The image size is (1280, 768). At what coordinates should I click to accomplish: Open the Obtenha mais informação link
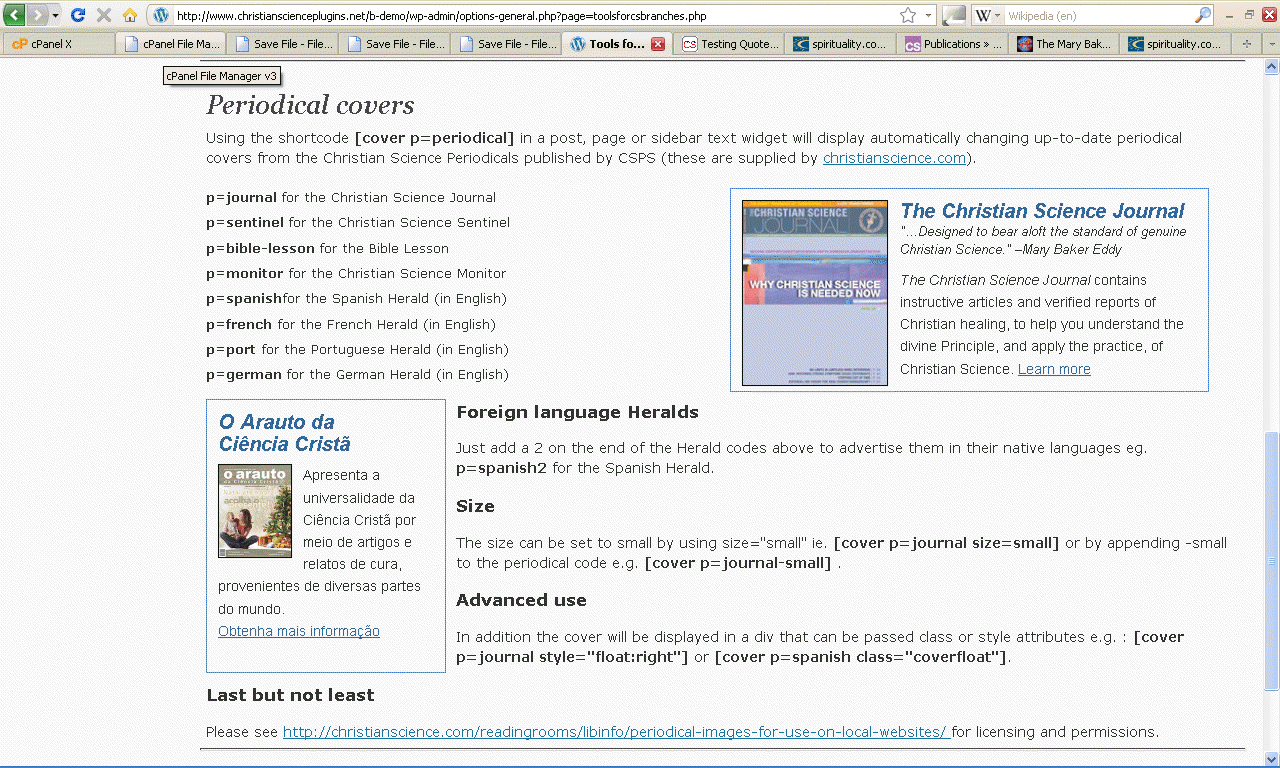pyautogui.click(x=299, y=631)
